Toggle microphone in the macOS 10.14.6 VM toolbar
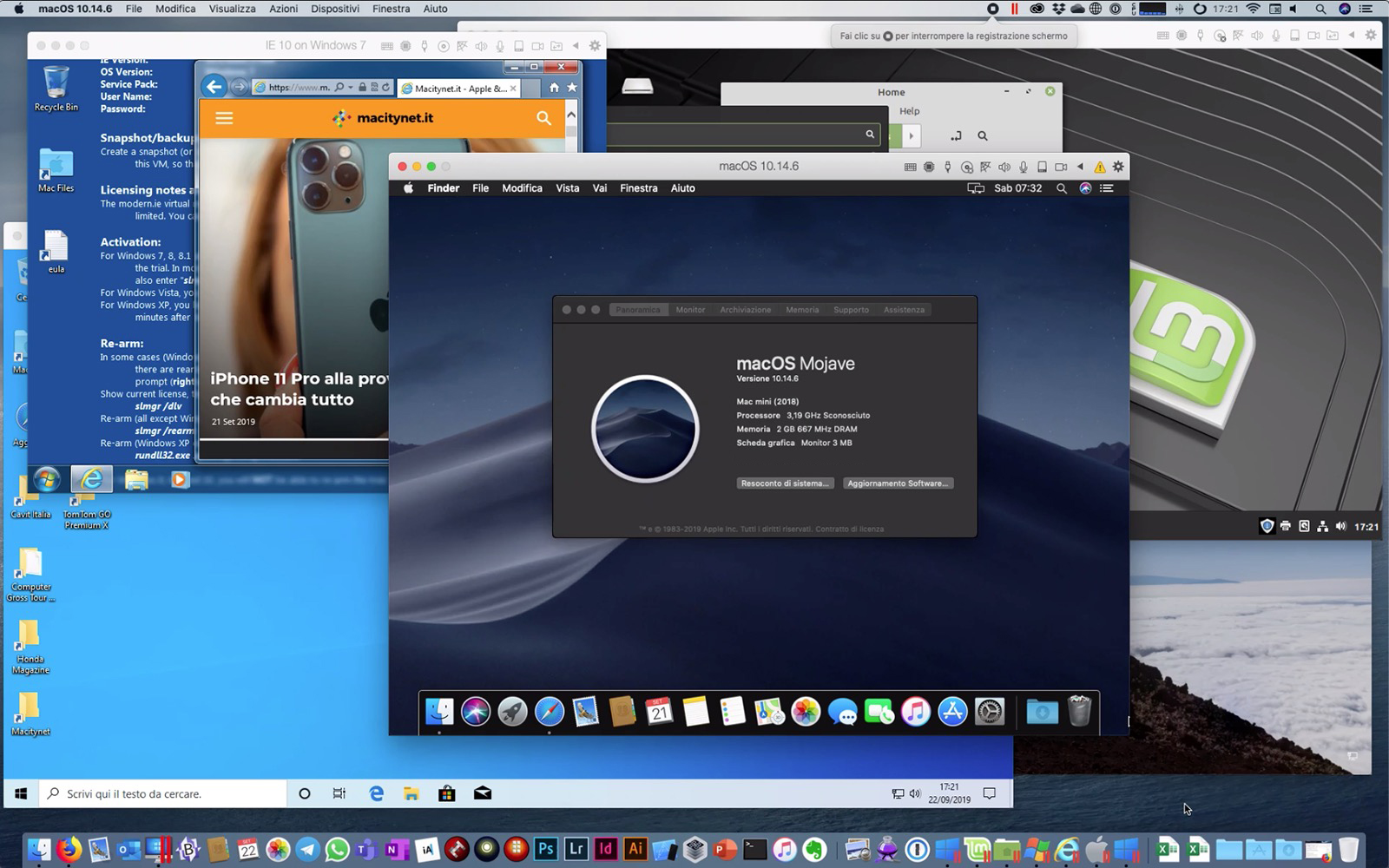This screenshot has height=868, width=1389. click(1024, 167)
